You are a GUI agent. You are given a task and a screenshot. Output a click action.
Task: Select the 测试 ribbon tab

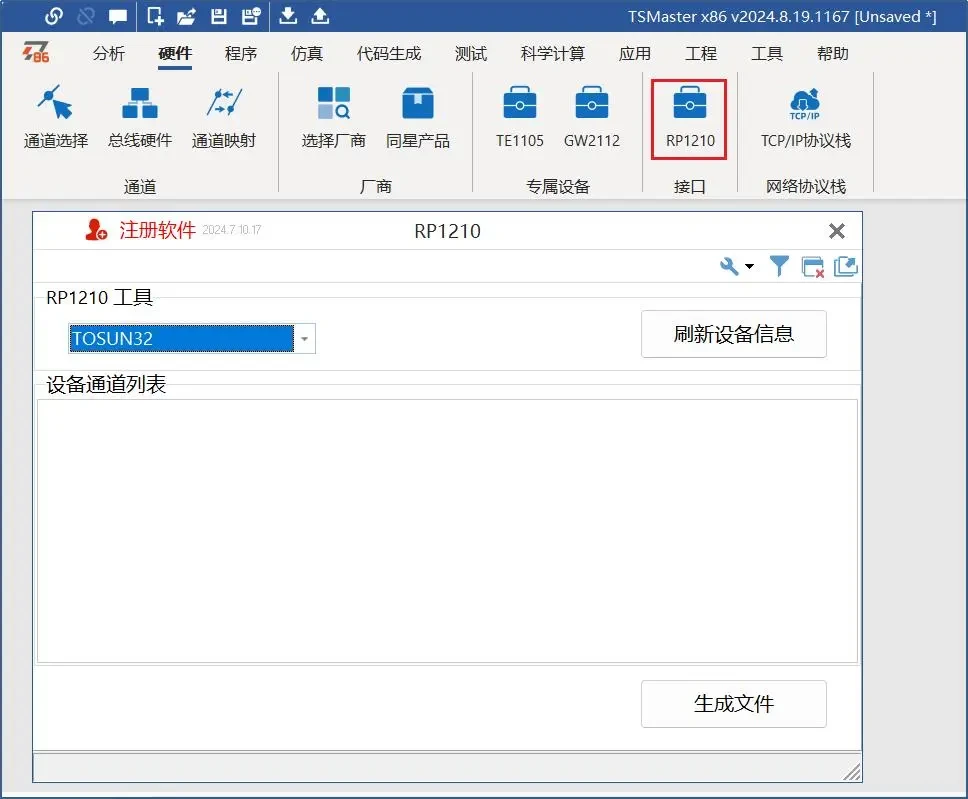[x=471, y=54]
